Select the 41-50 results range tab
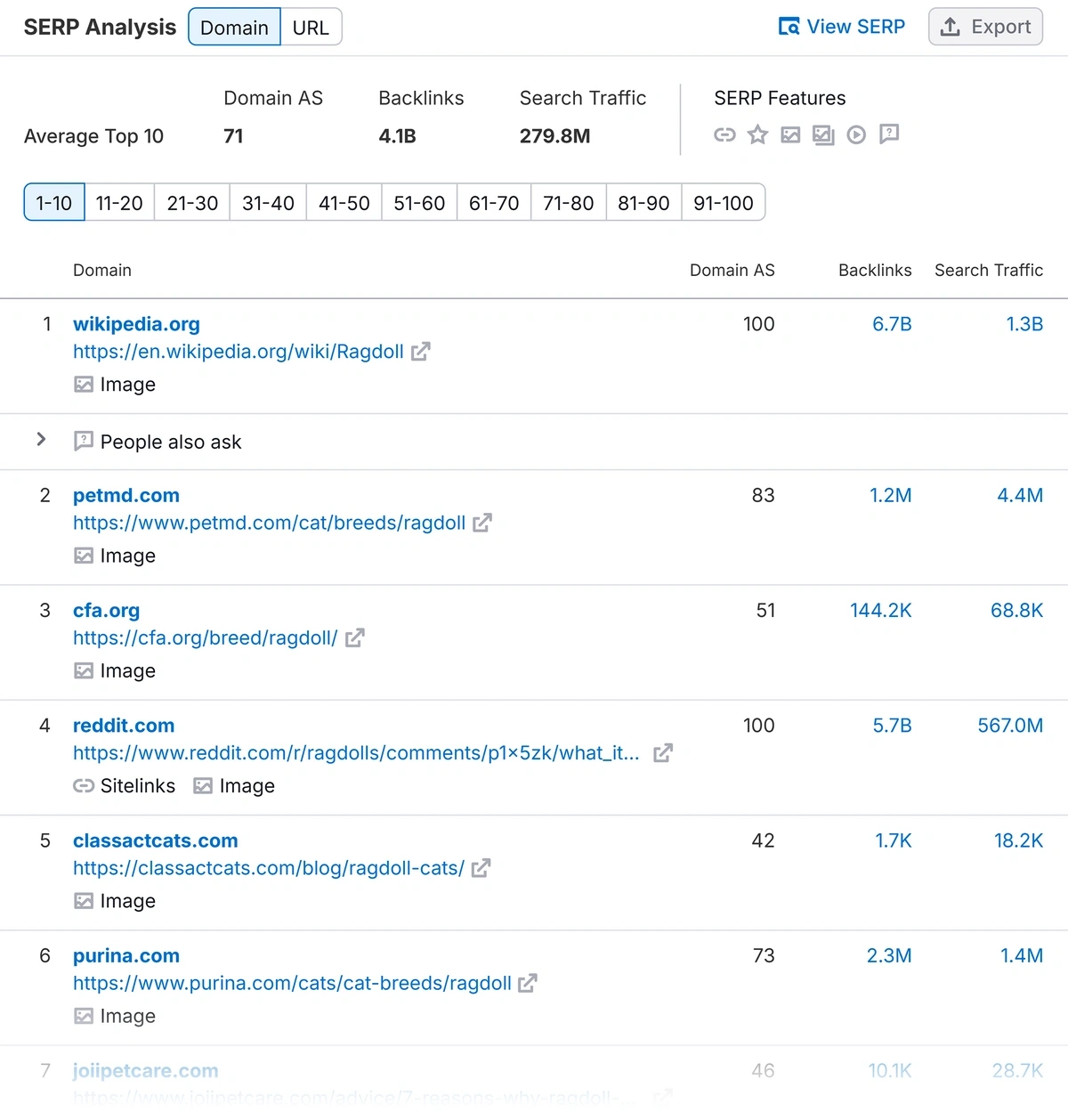The image size is (1068, 1120). [x=344, y=203]
